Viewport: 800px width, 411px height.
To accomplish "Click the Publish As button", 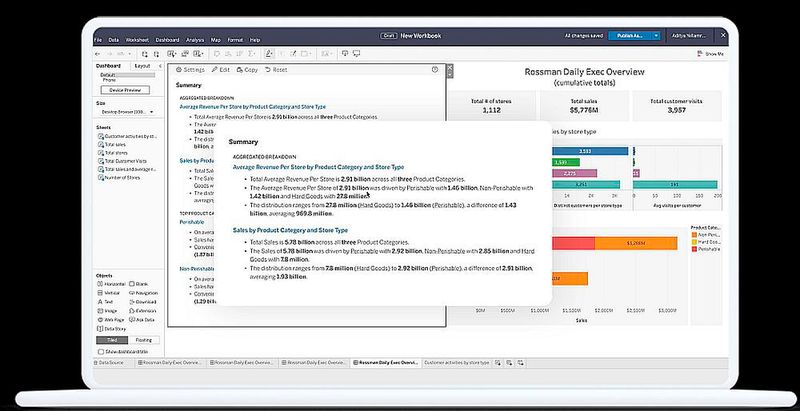I will 630,36.
